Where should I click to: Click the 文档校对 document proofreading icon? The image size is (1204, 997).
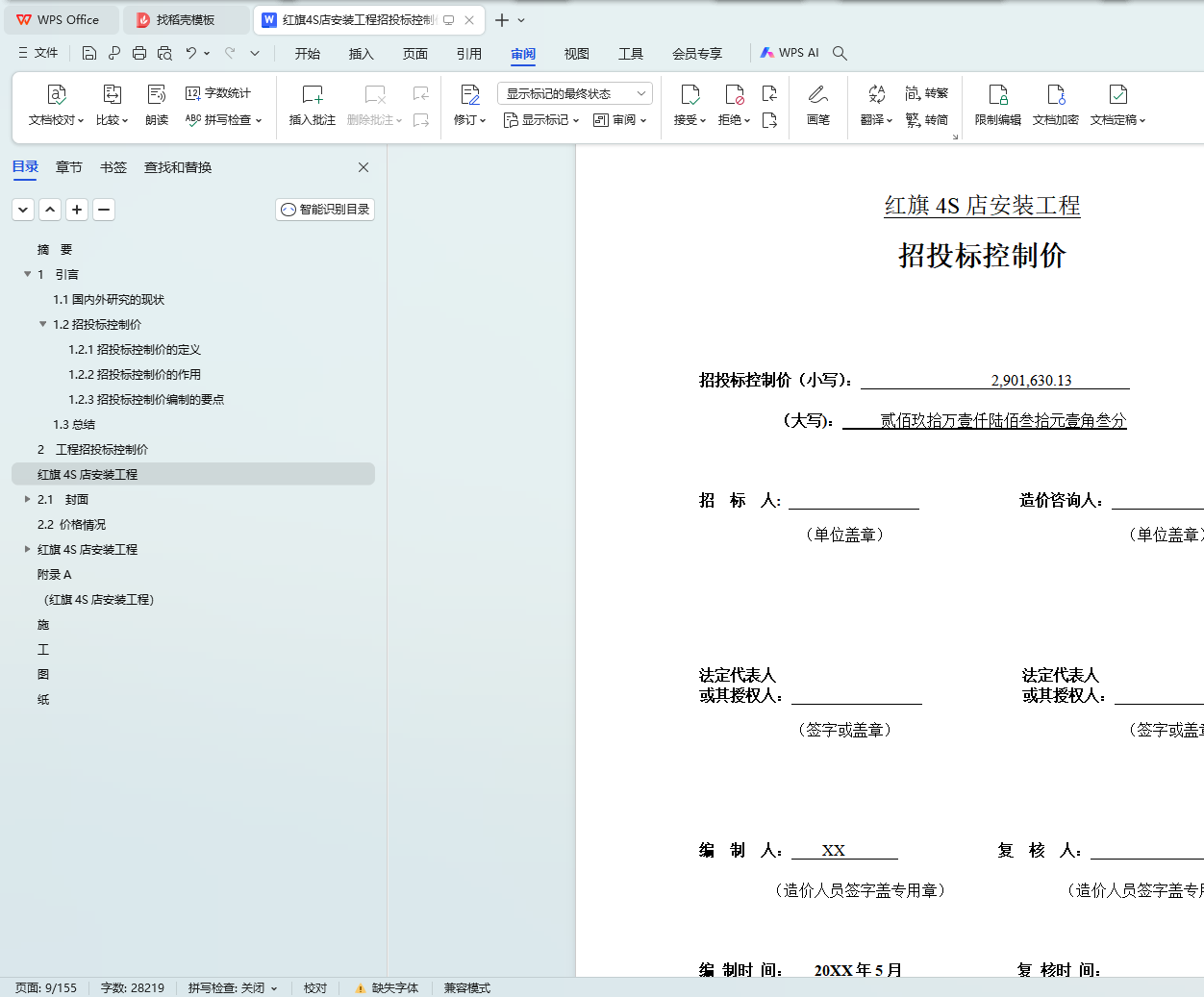(x=57, y=94)
